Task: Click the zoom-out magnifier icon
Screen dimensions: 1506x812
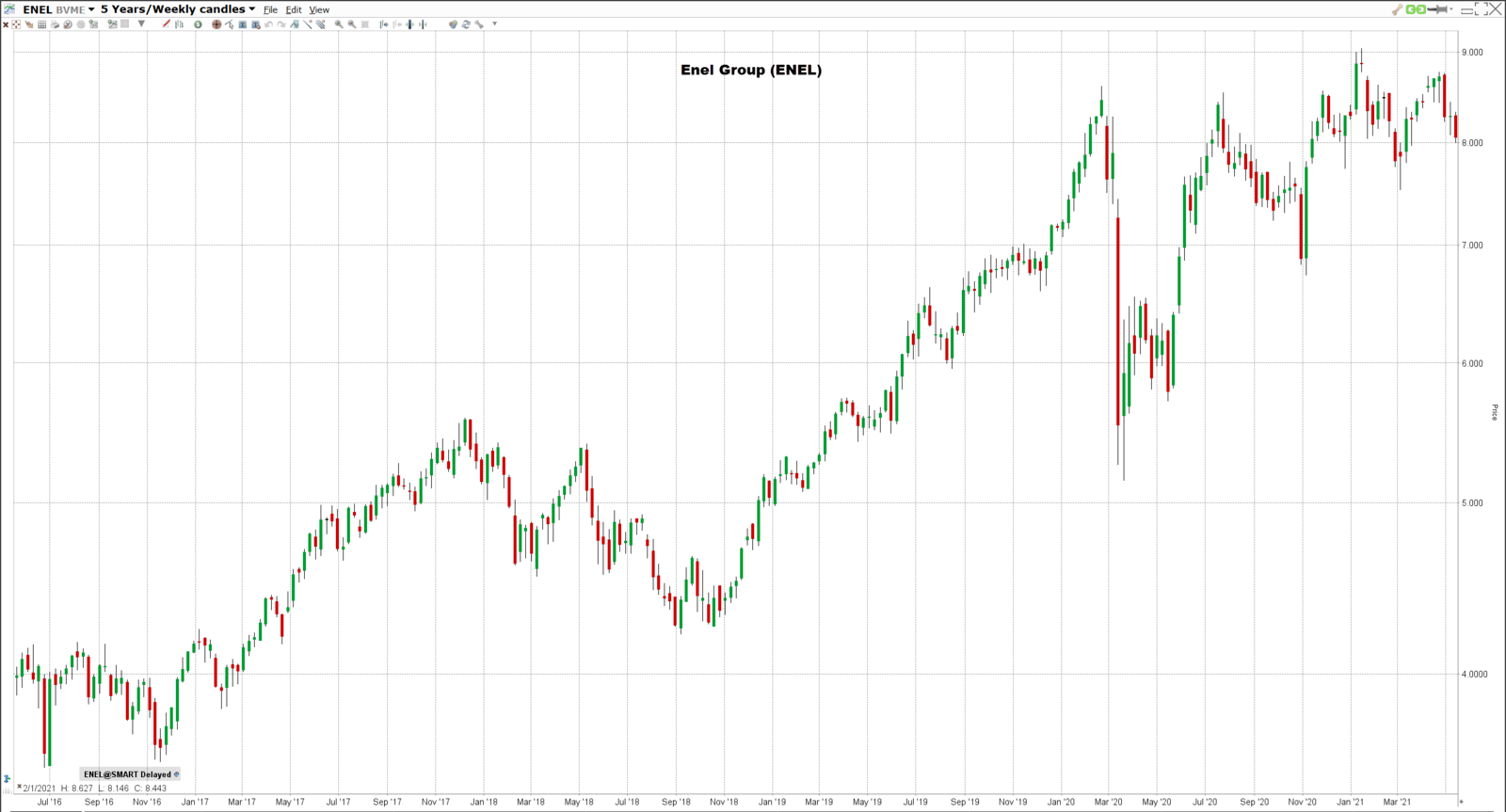Action: 352,24
